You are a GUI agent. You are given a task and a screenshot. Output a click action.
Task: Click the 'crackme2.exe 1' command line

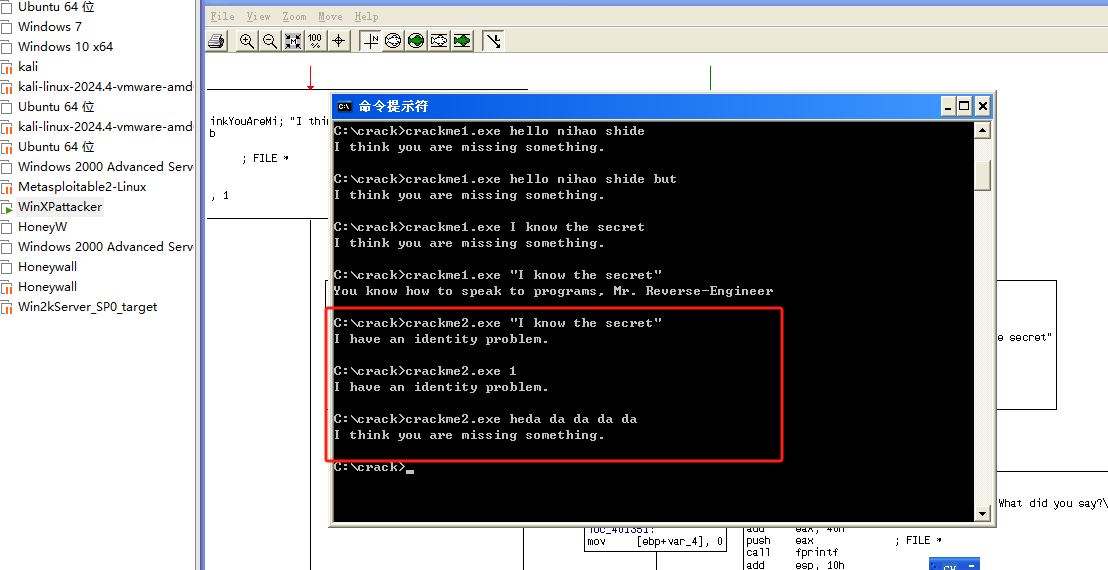click(425, 371)
